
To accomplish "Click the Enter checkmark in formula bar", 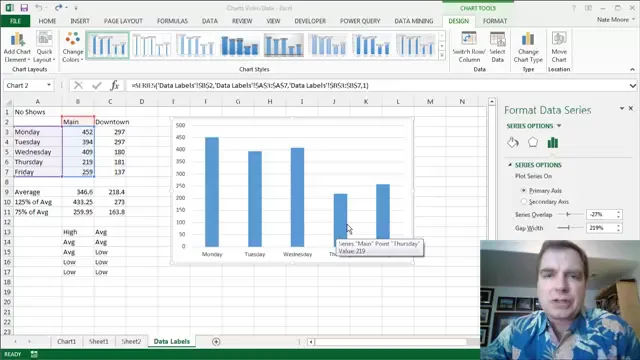I will click(97, 85).
